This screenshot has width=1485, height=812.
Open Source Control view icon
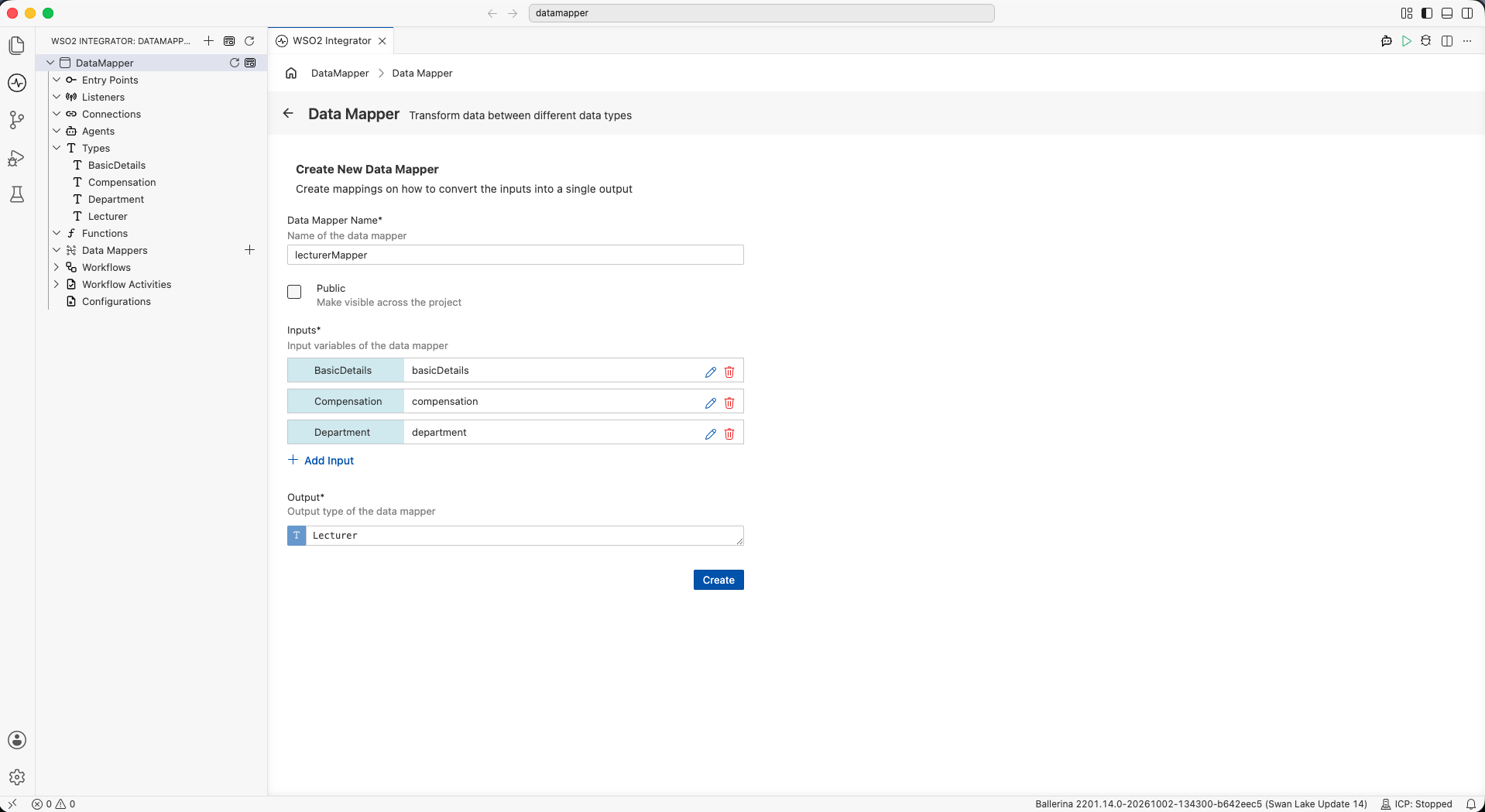(x=17, y=120)
